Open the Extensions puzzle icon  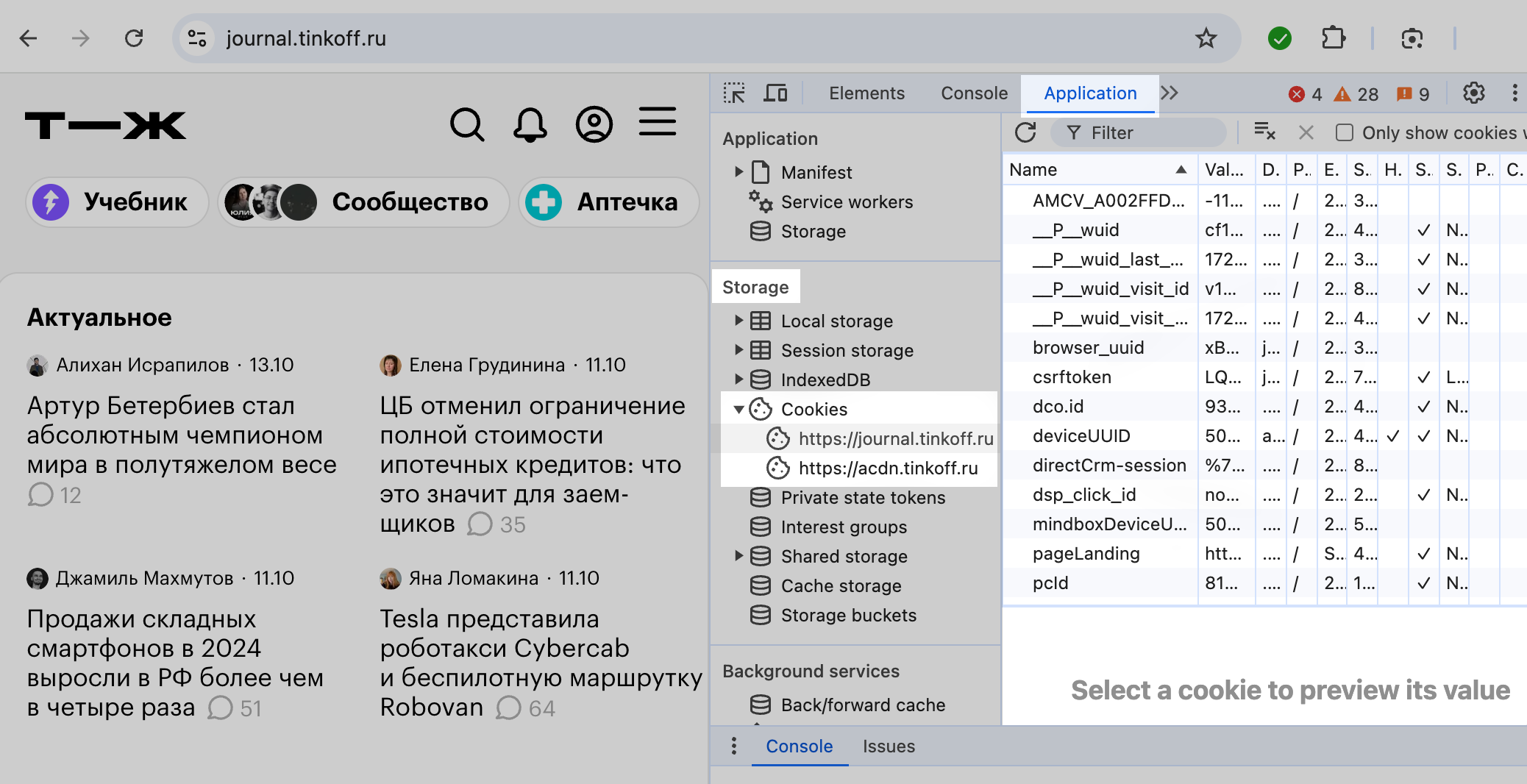(x=1333, y=38)
